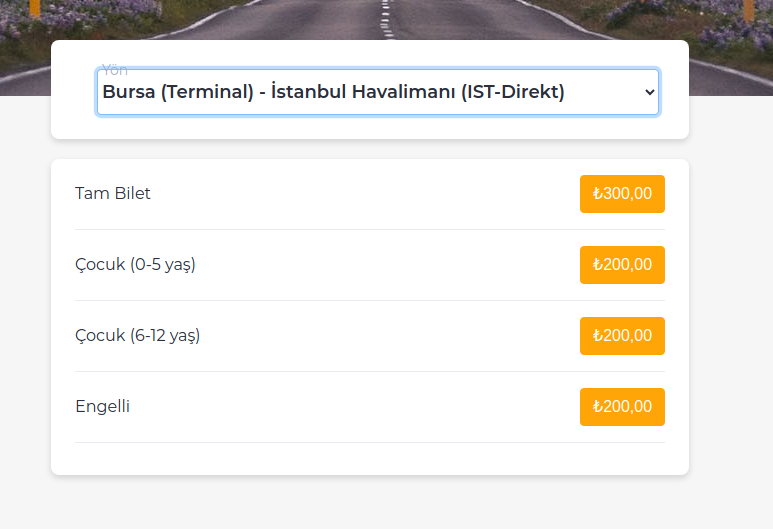The image size is (773, 529).
Task: Click the dropdown chevron arrow on route selector
Action: [649, 92]
